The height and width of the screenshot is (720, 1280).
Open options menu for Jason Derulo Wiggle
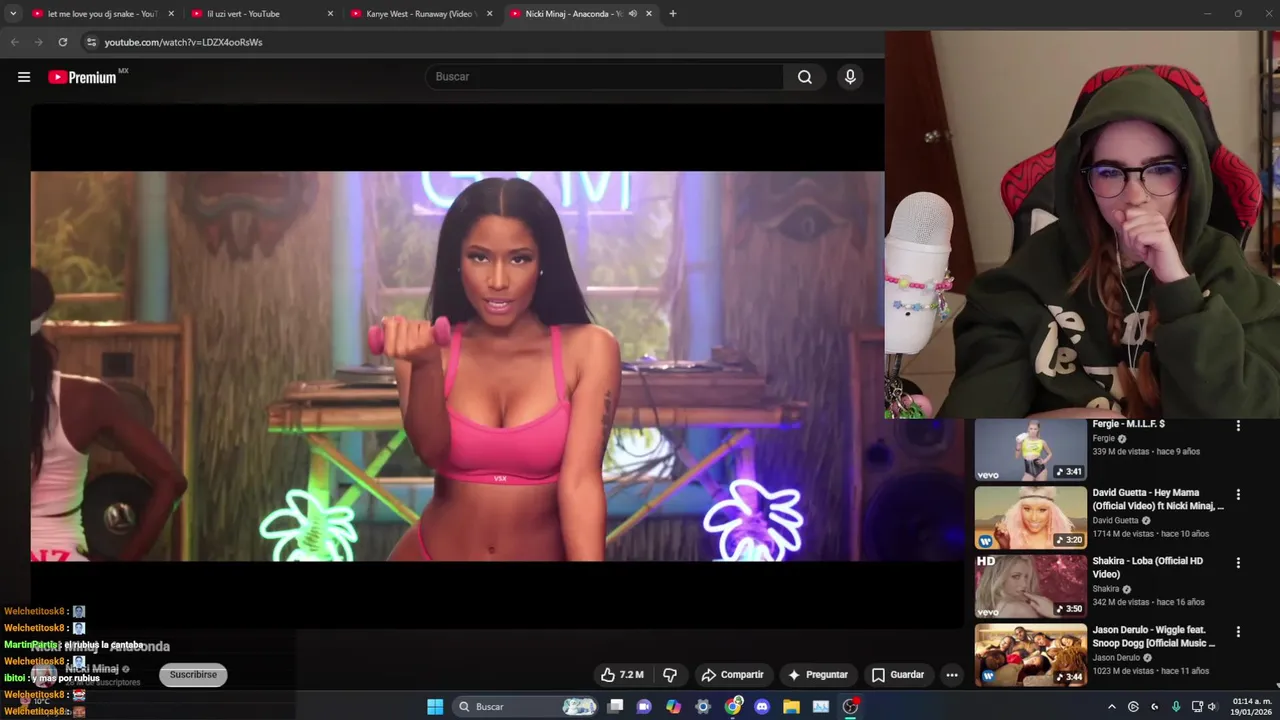tap(1238, 632)
